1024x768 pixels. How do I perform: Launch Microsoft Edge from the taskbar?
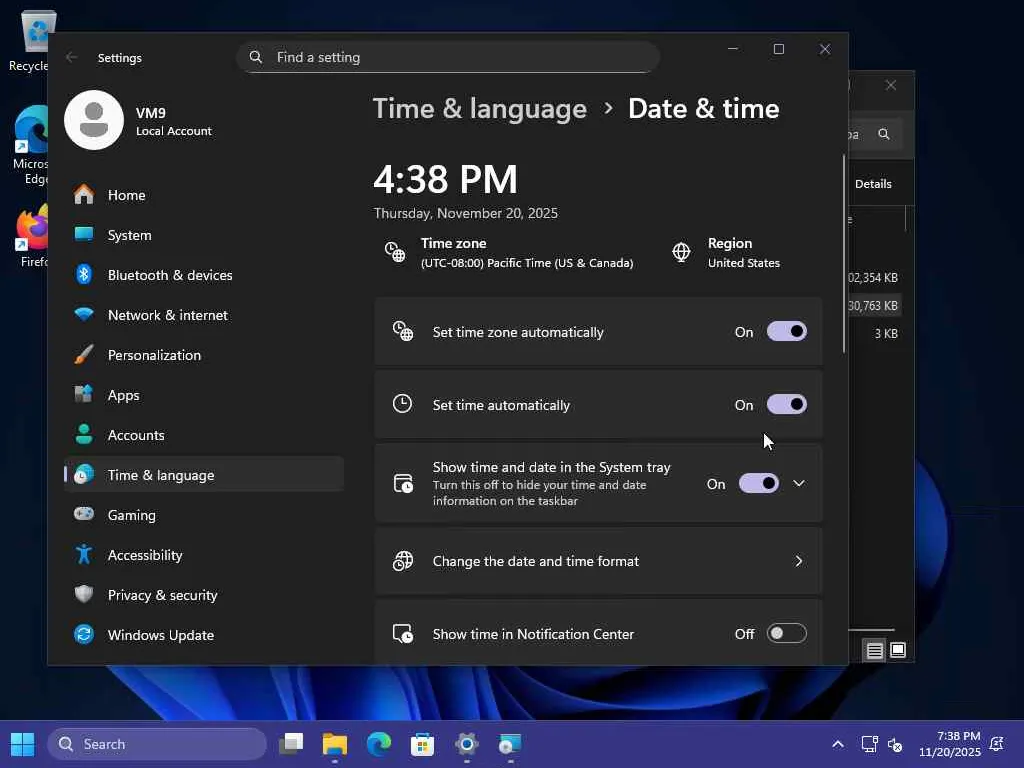tap(379, 744)
